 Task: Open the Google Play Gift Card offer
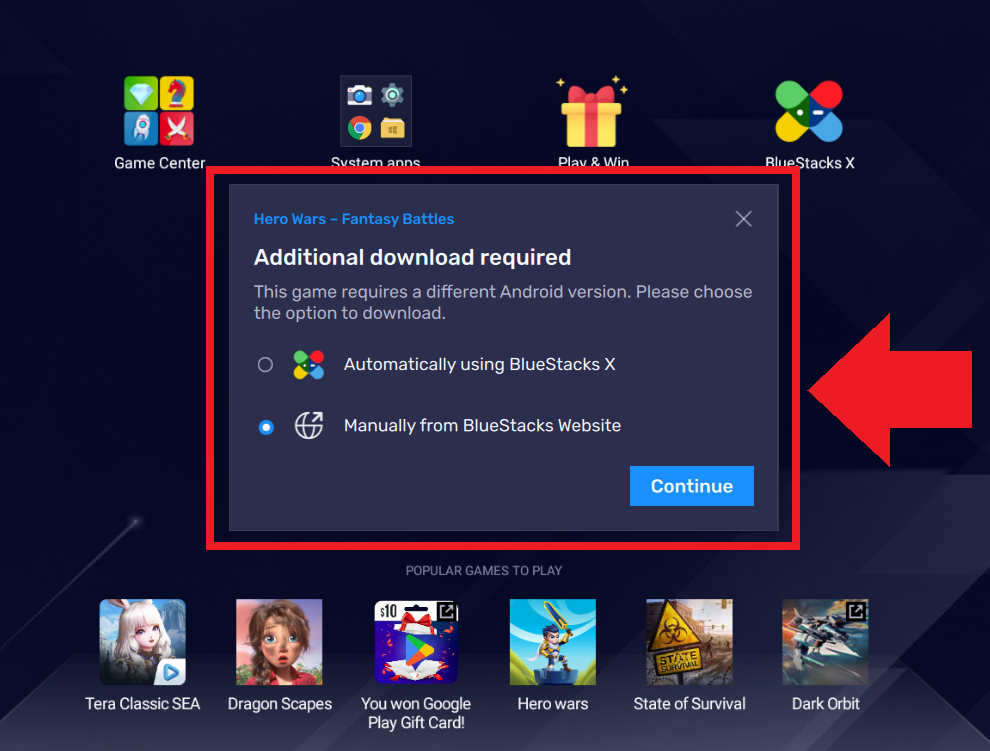pyautogui.click(x=416, y=642)
